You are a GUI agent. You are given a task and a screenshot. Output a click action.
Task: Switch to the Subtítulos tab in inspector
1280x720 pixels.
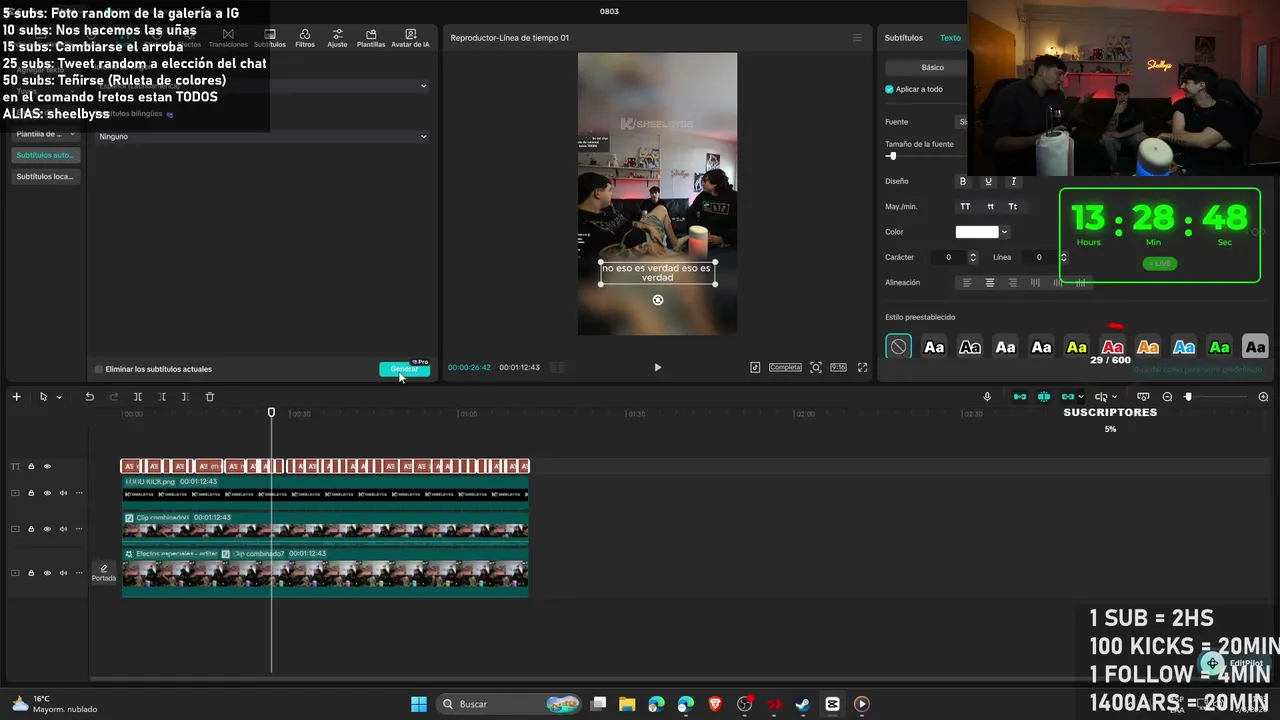(x=904, y=38)
